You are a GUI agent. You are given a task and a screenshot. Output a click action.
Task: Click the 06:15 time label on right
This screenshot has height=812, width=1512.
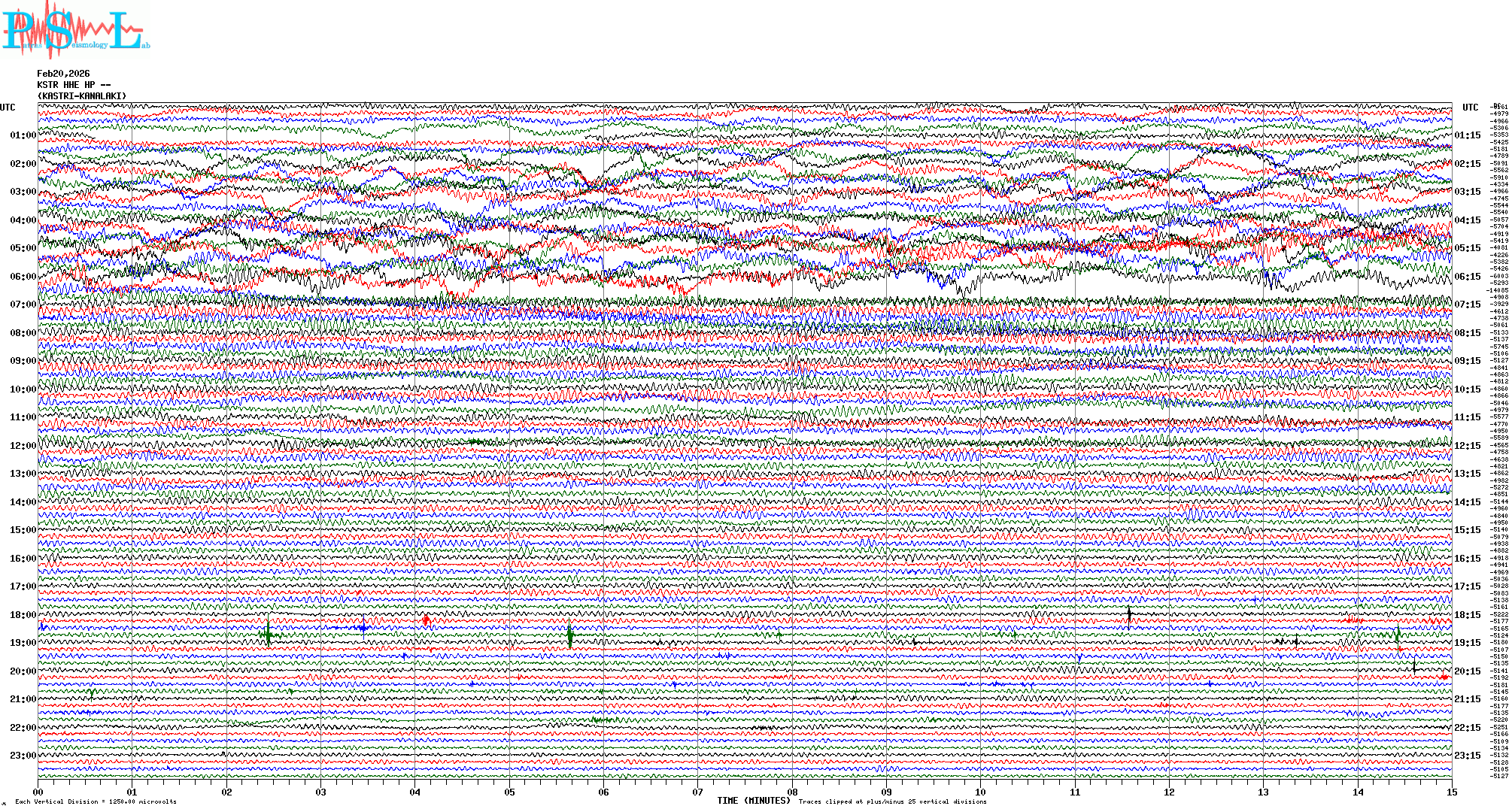(1467, 277)
